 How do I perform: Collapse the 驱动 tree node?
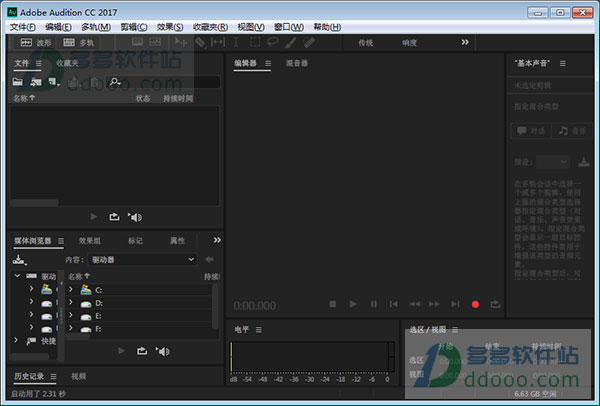17,276
